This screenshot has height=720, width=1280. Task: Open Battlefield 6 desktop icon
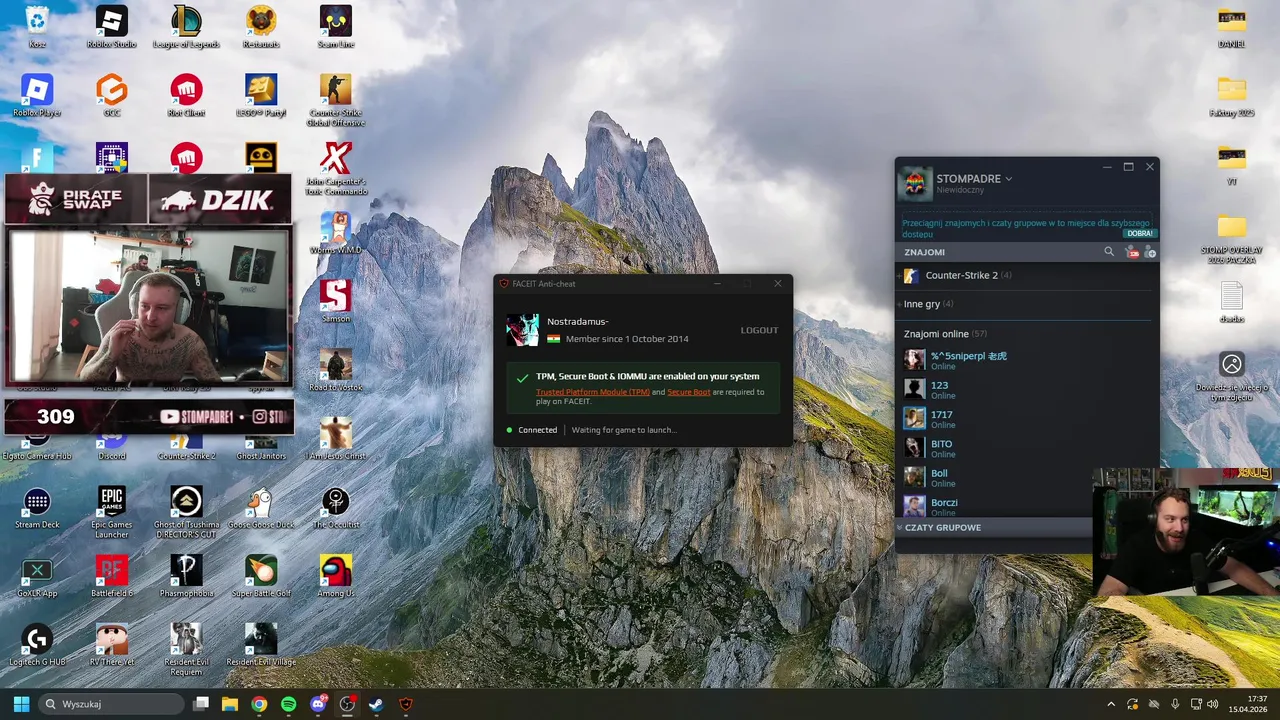click(x=111, y=577)
